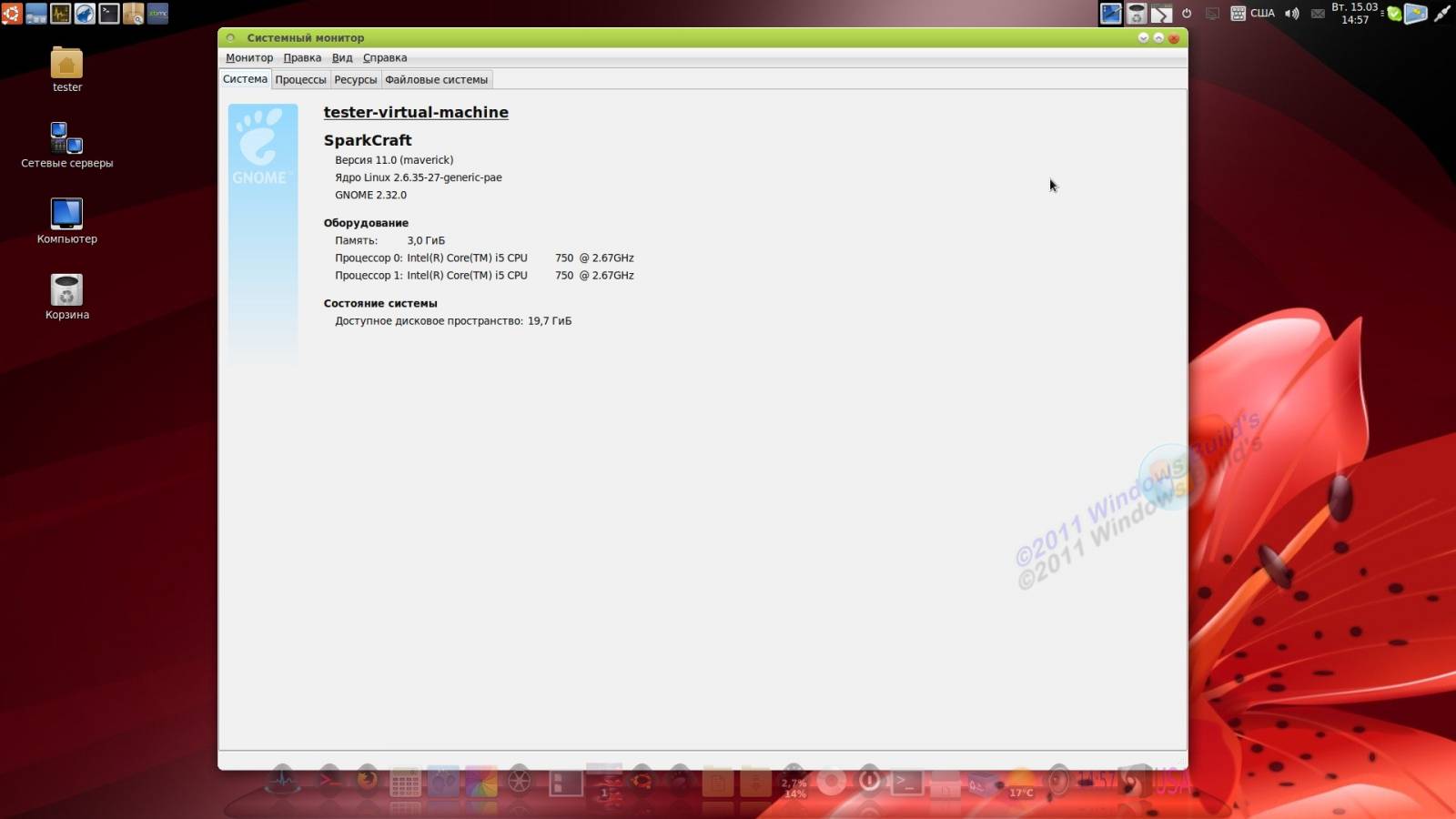Open the tester home folder icon
This screenshot has width=1456, height=819.
66,70
